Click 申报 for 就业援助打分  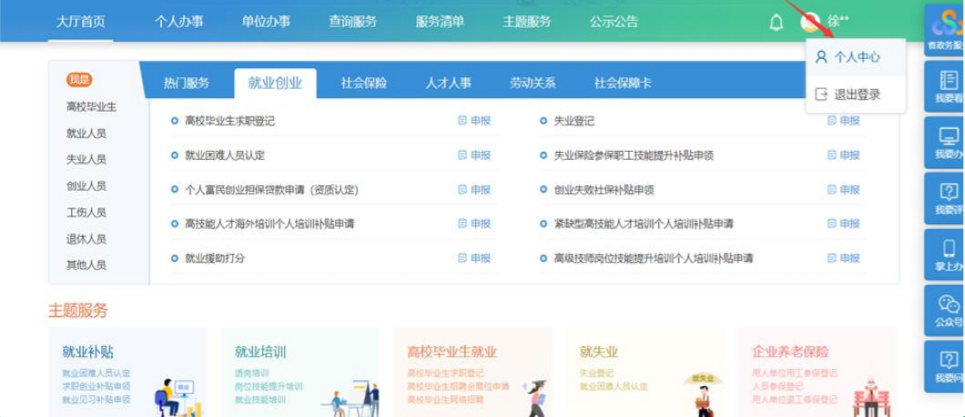pyautogui.click(x=475, y=258)
